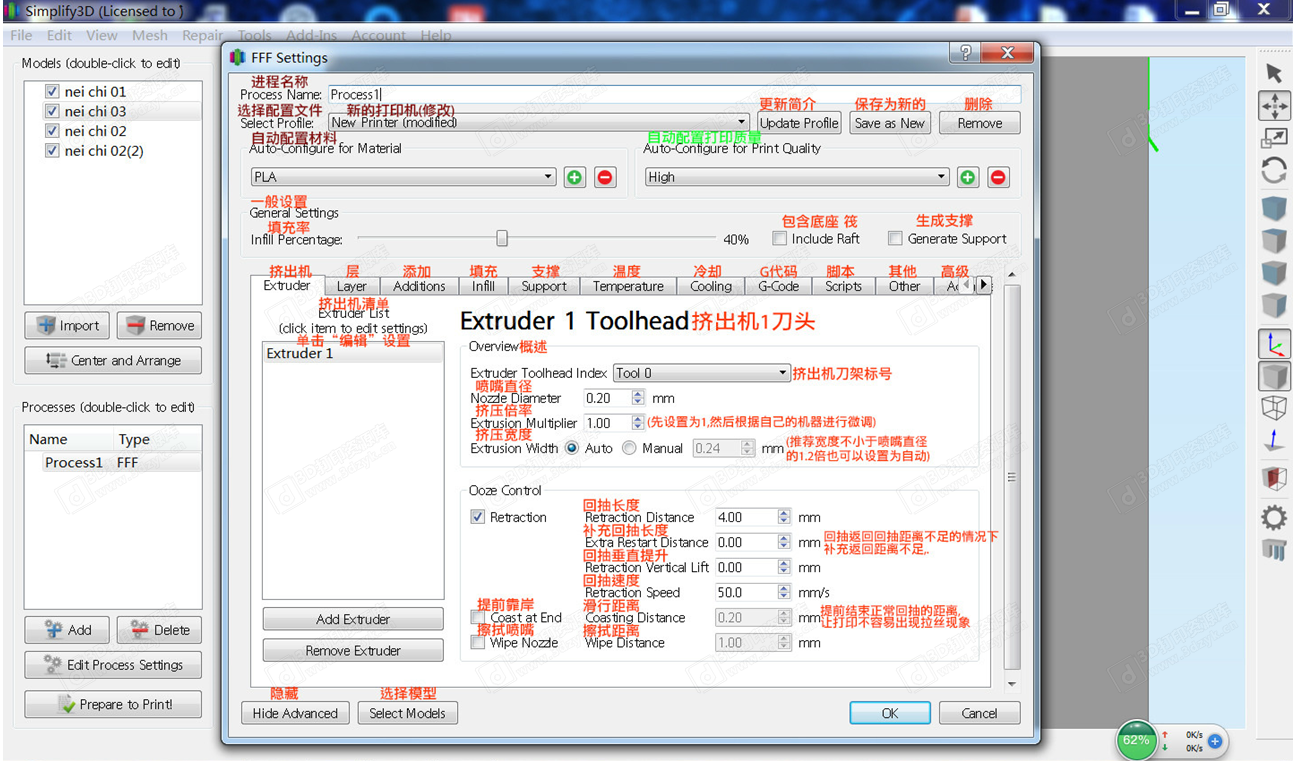Remove quality with red minus beside High
The width and height of the screenshot is (1293, 761).
(998, 177)
